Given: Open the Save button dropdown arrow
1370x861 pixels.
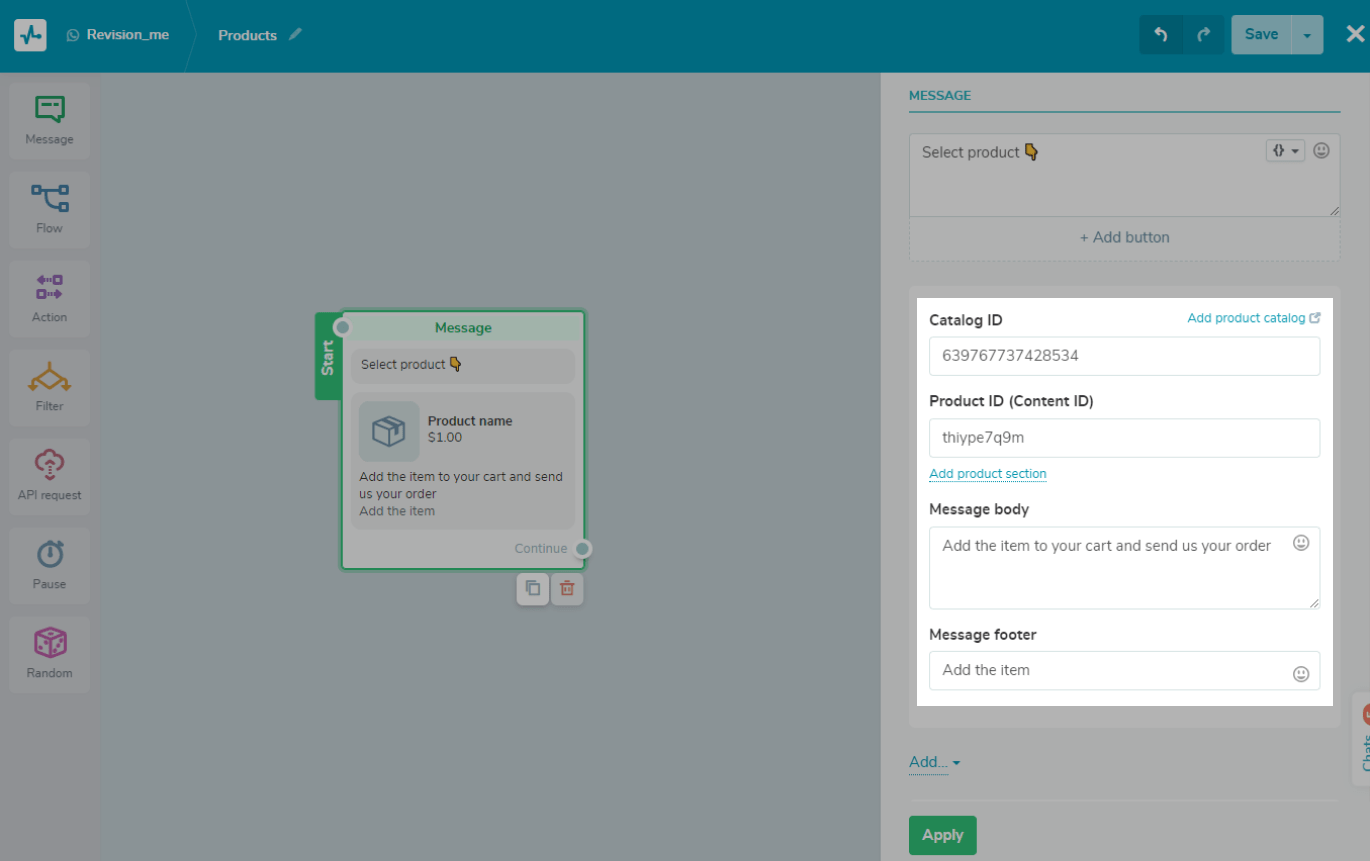Looking at the screenshot, I should [x=1307, y=35].
